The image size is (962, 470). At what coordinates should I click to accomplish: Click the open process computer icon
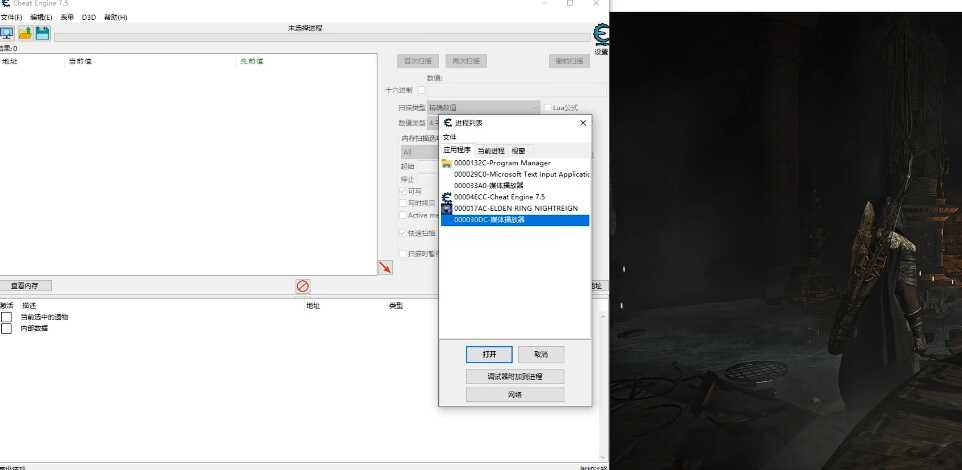(x=7, y=33)
